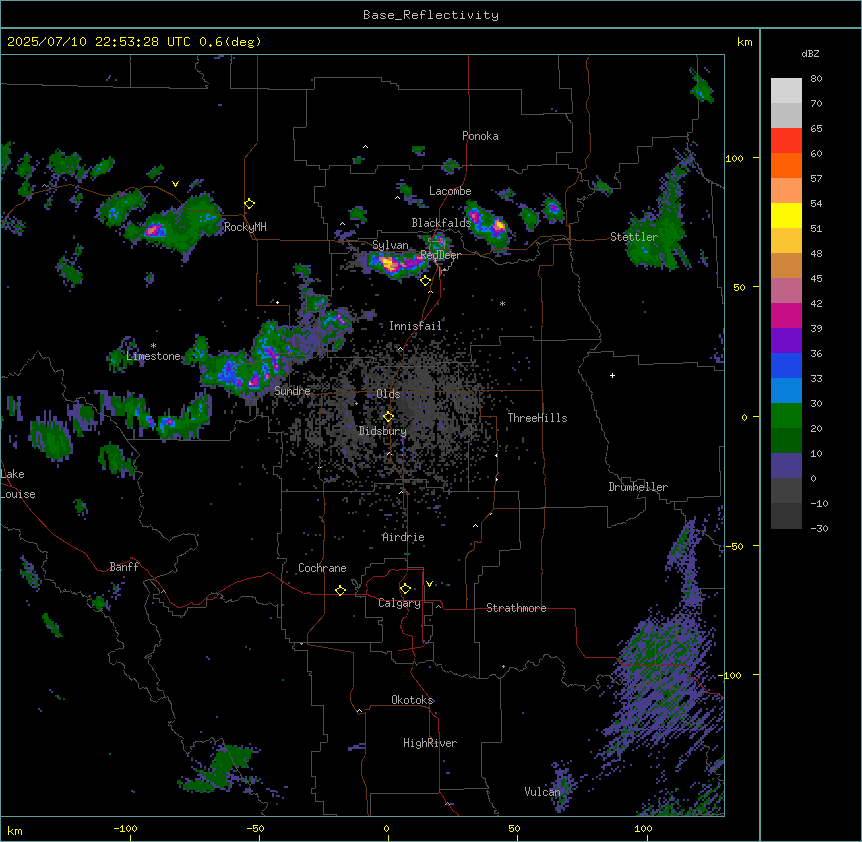862x842 pixels.
Task: Click the 33 value in dBZ legend
Action: point(816,379)
